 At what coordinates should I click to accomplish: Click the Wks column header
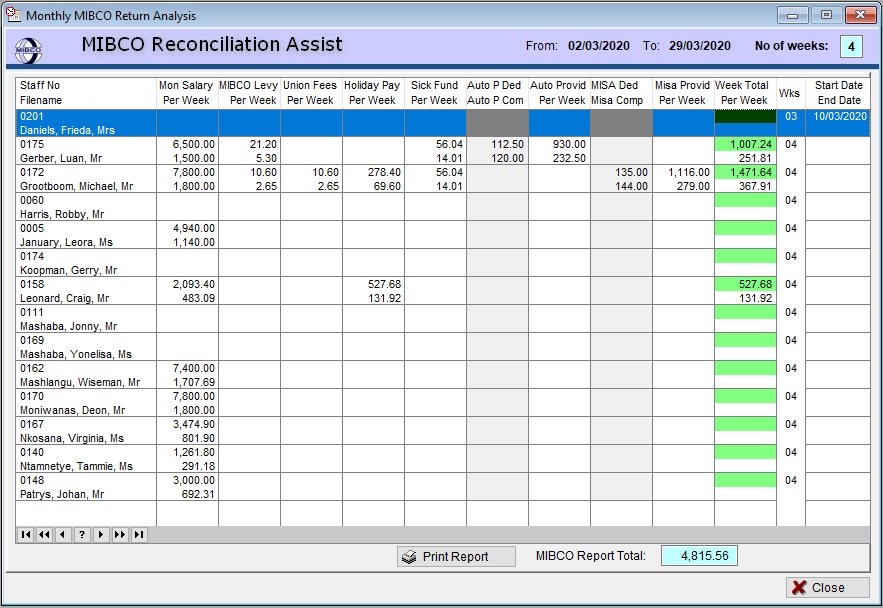(x=790, y=93)
